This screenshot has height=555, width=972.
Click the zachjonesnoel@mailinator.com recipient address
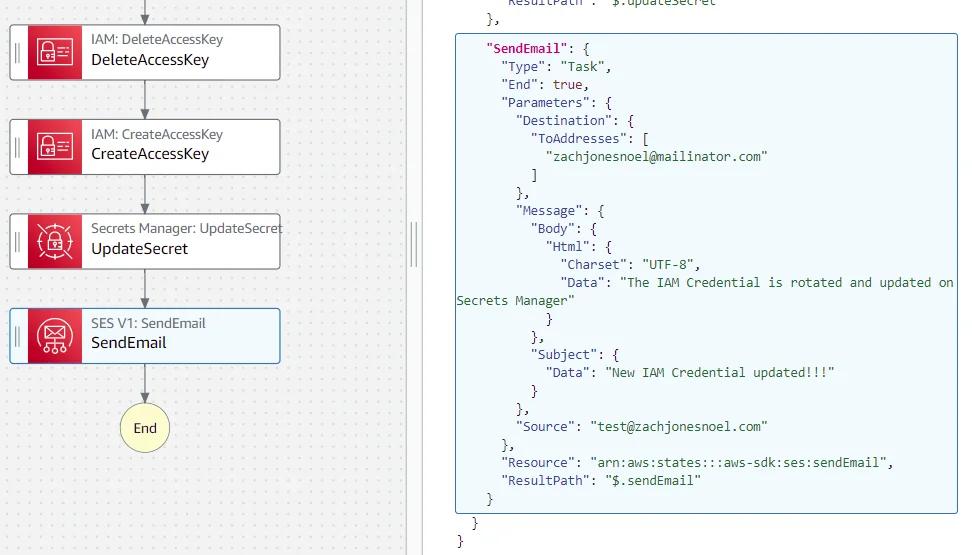pos(656,156)
